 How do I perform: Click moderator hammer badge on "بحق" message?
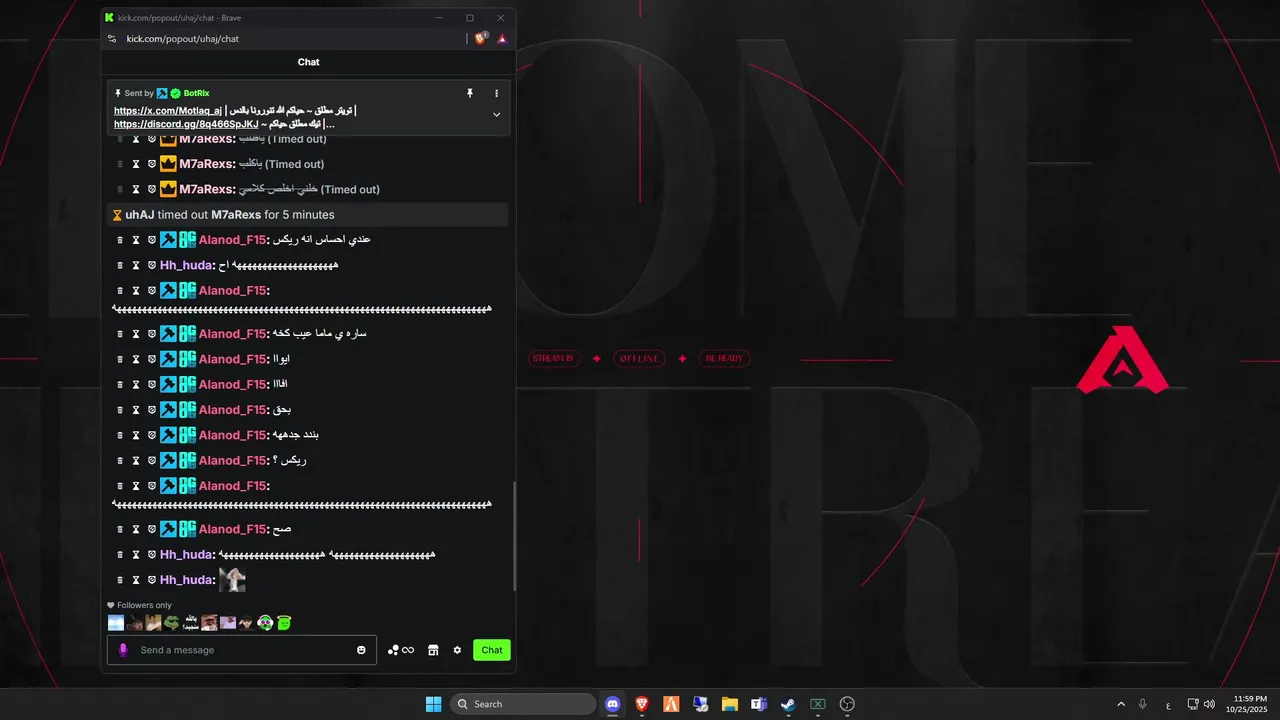pyautogui.click(x=168, y=410)
